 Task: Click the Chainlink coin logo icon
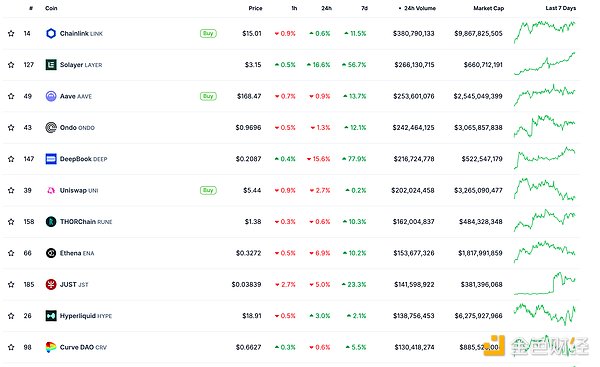[x=51, y=33]
